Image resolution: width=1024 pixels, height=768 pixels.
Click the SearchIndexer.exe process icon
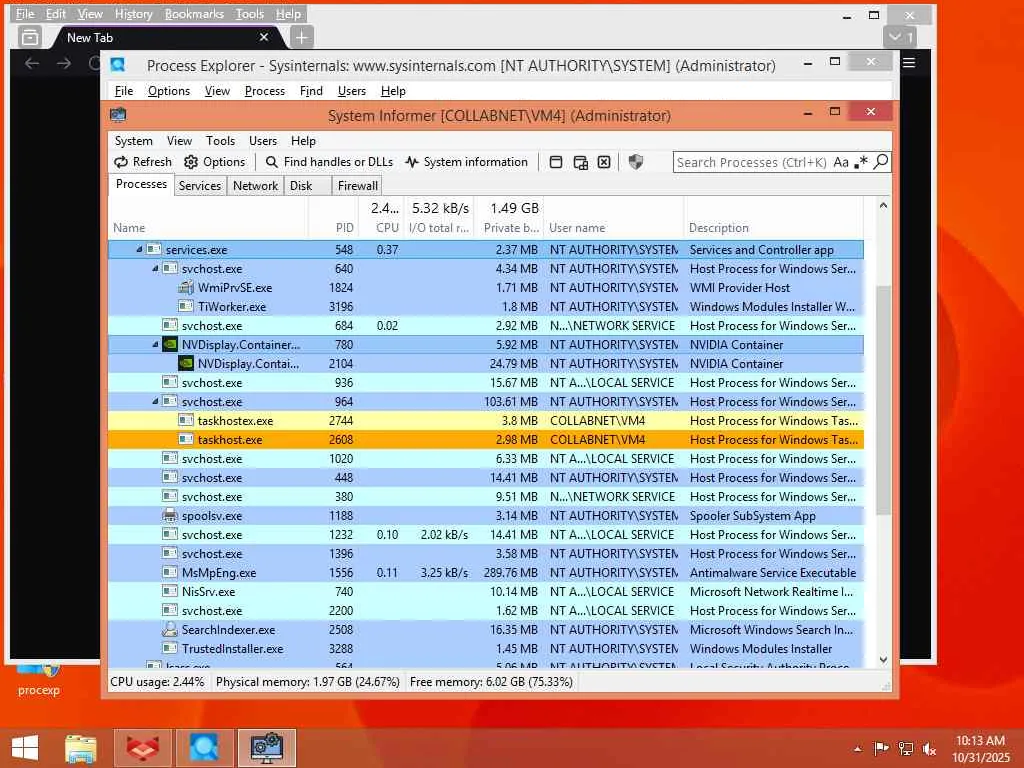(x=170, y=630)
